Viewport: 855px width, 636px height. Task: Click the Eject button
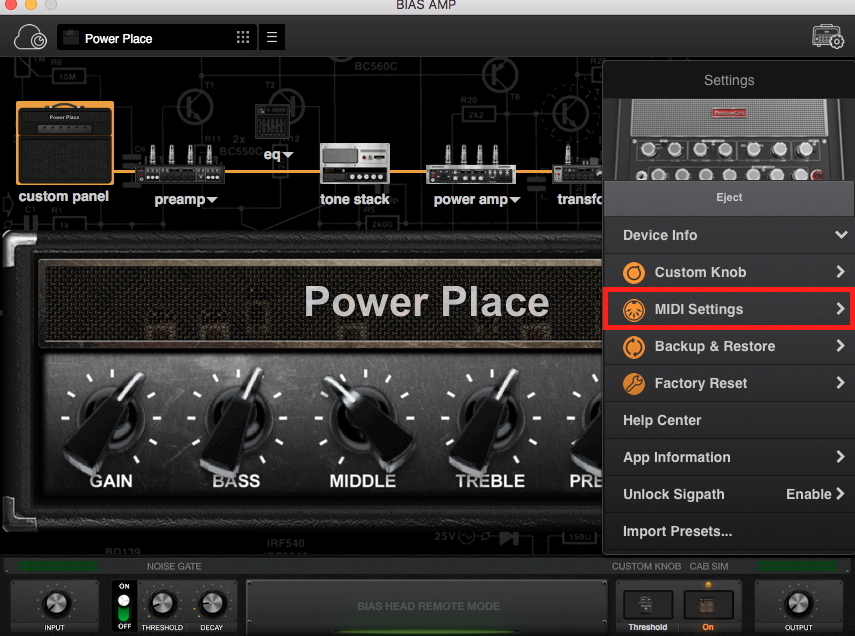pyautogui.click(x=729, y=198)
